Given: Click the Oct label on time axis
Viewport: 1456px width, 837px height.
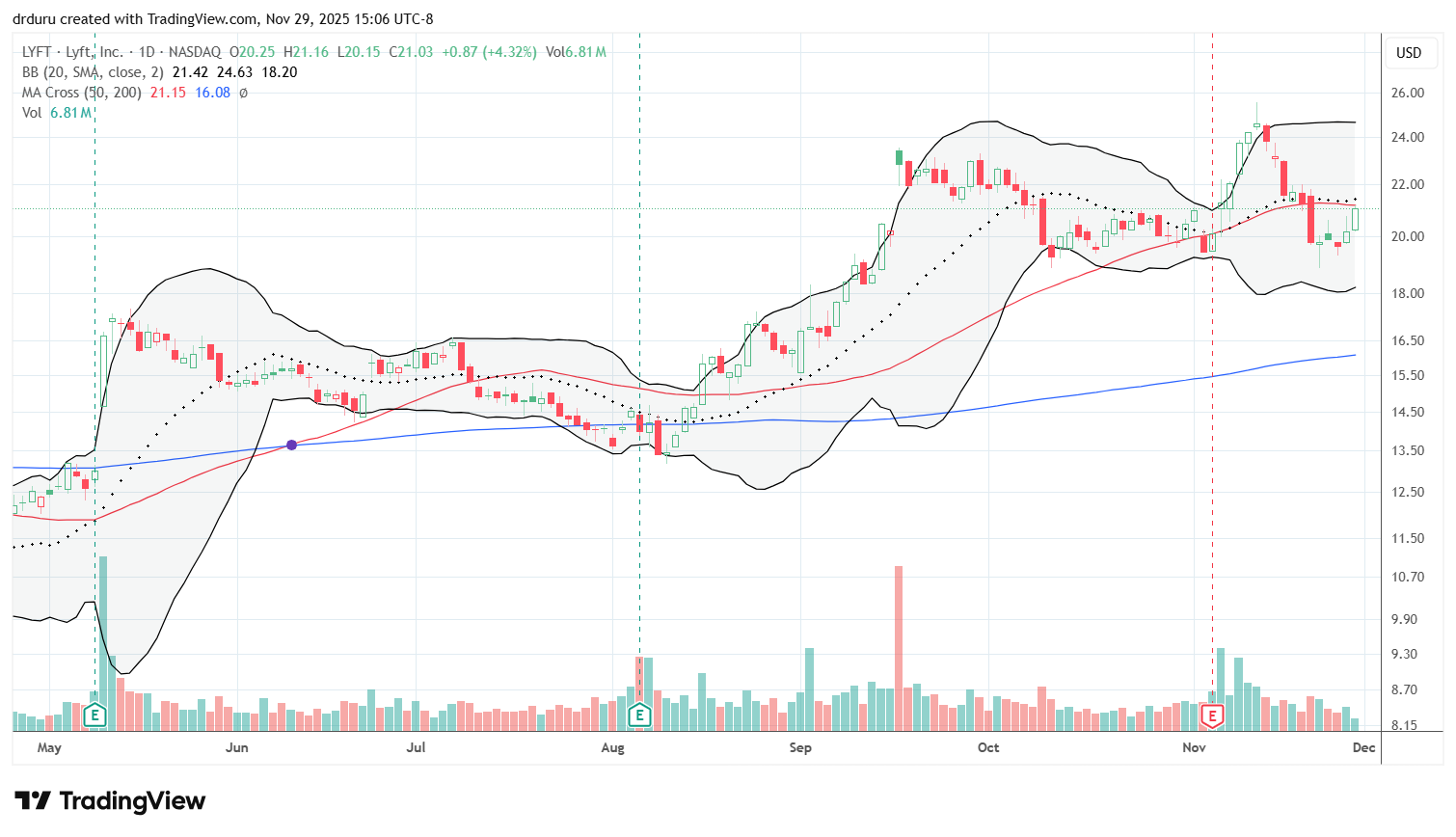Looking at the screenshot, I should (x=987, y=747).
